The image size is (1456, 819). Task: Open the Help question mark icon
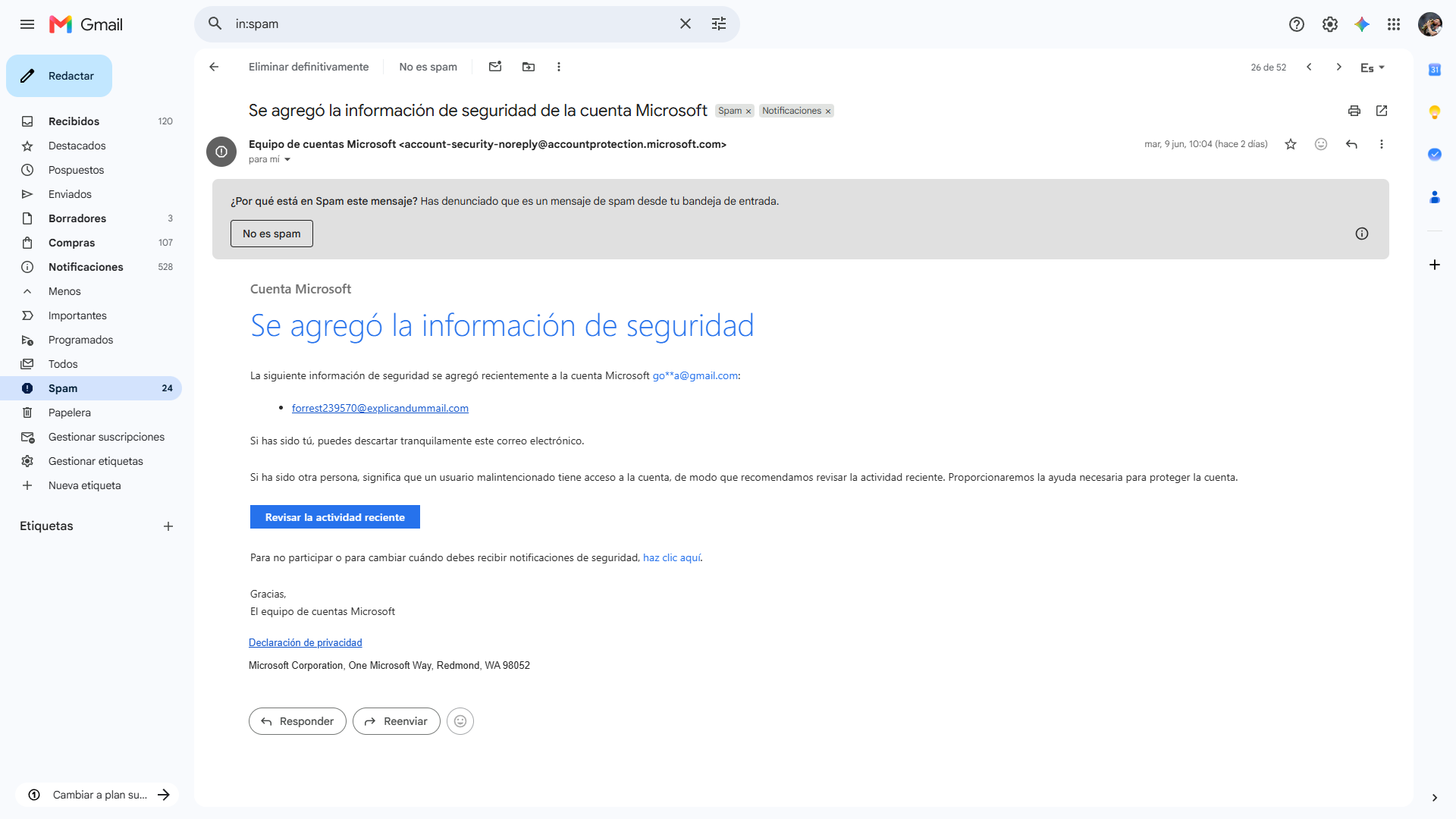click(1297, 24)
